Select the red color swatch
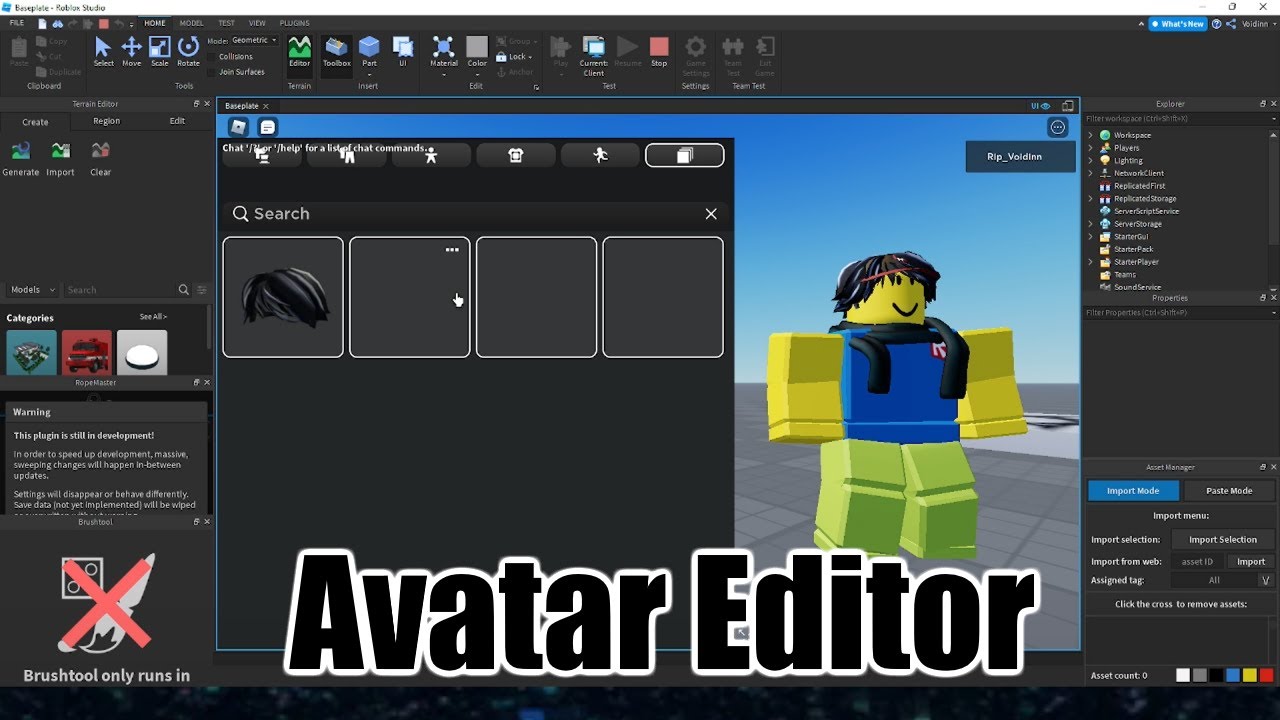 point(1267,675)
